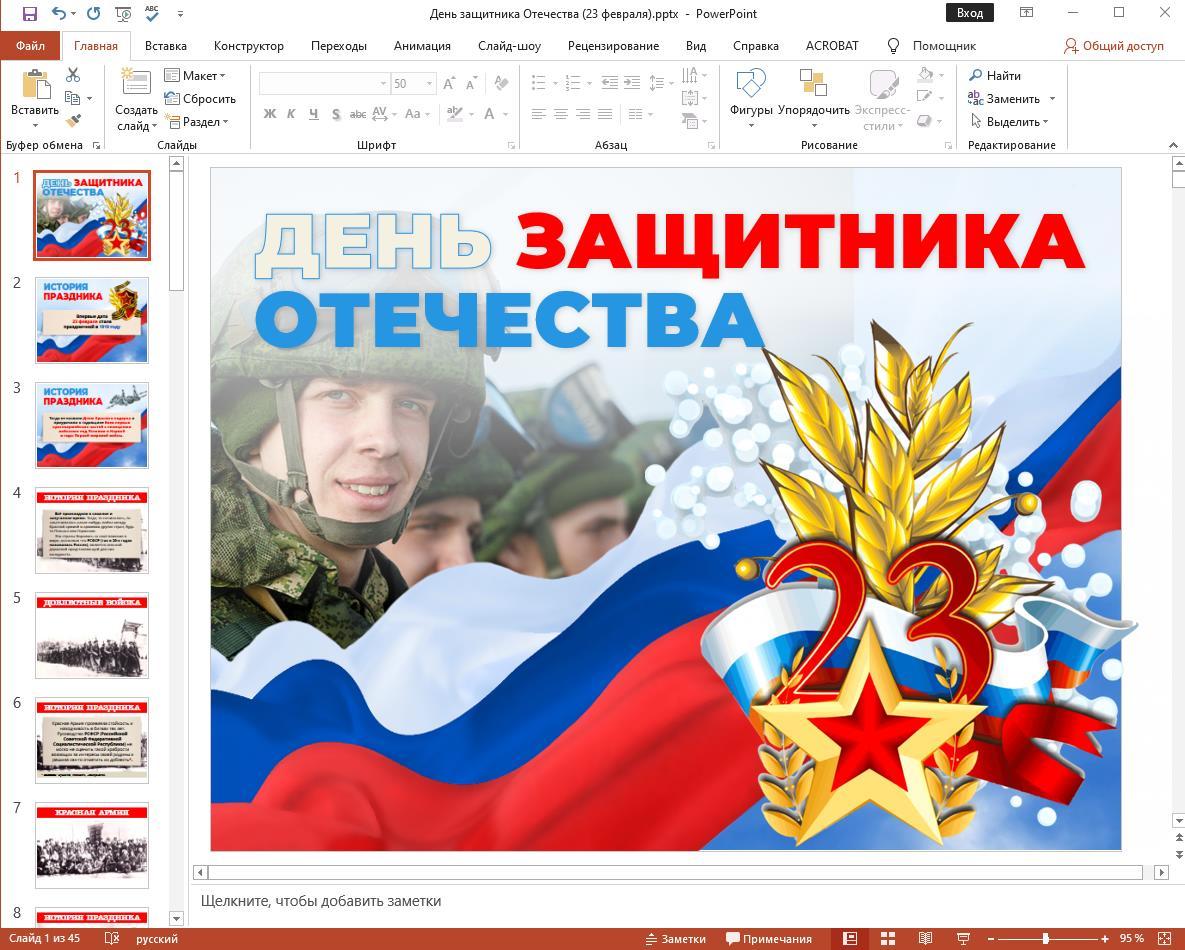Switch to Normal view button
This screenshot has width=1185, height=950.
coord(850,939)
